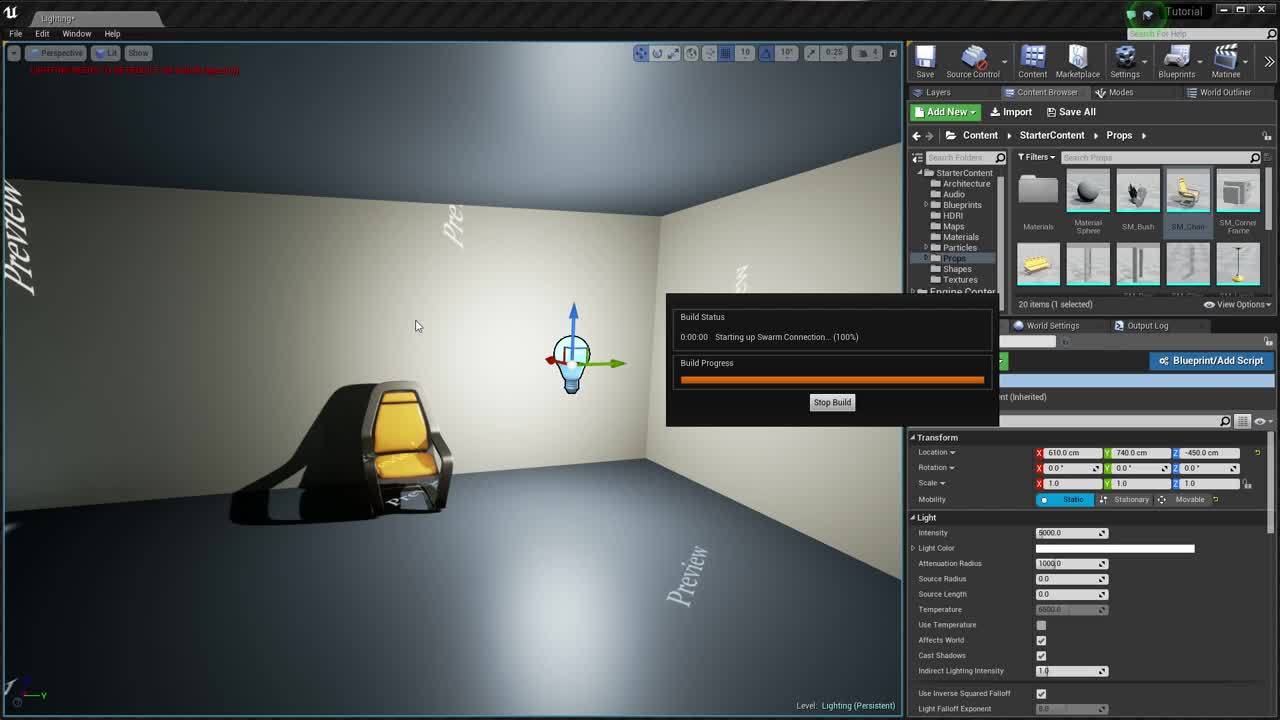Select the rotate gizmo mode in viewport
1280x720 pixels.
pos(657,53)
